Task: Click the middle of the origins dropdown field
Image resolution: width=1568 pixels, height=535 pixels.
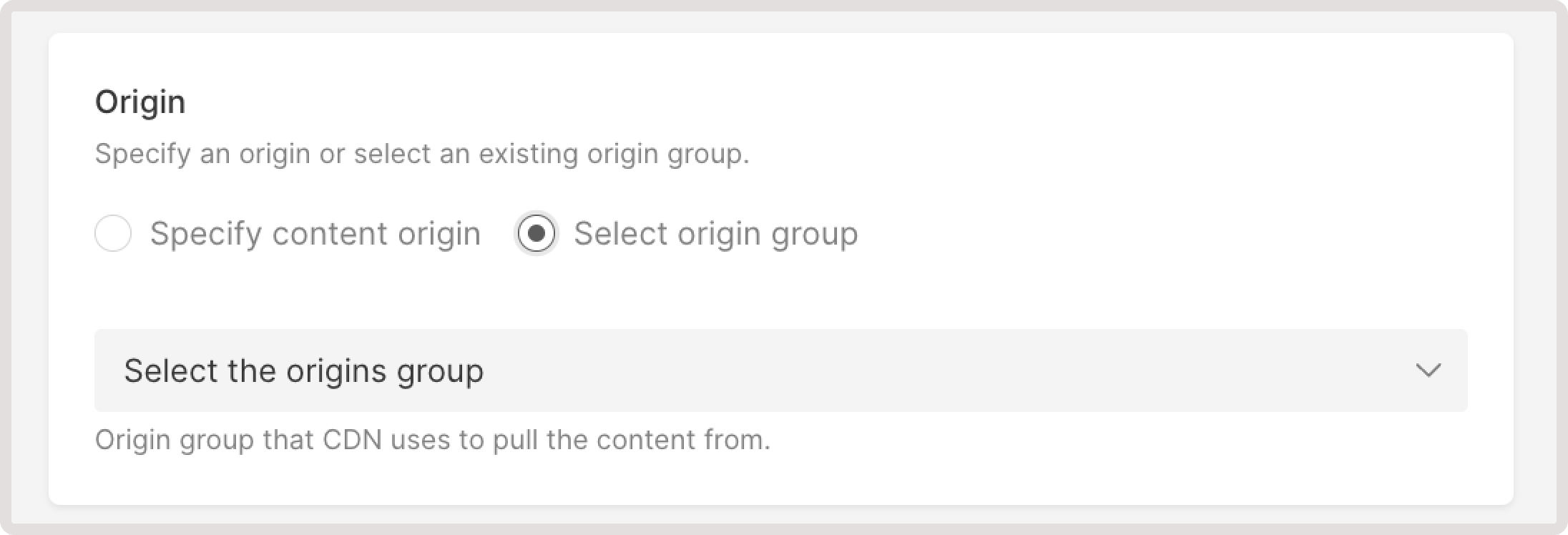Action: (x=780, y=370)
